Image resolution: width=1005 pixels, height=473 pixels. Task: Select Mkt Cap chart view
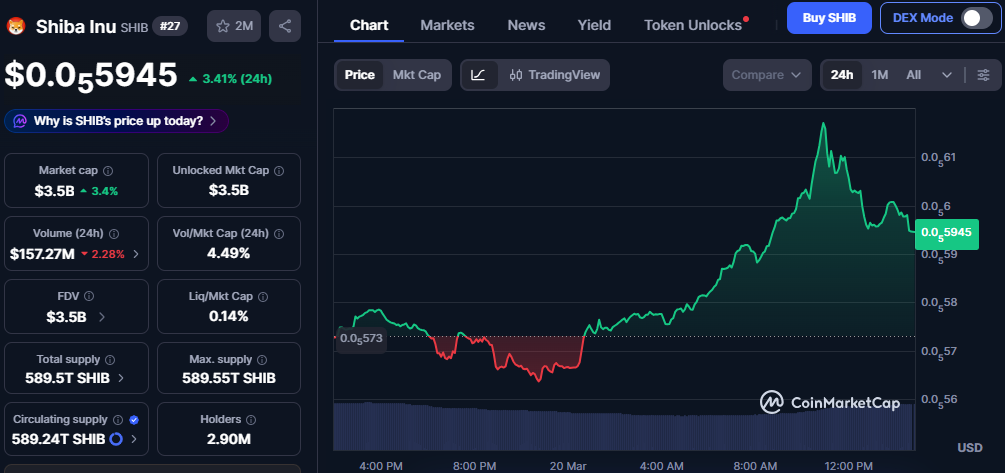coord(417,75)
